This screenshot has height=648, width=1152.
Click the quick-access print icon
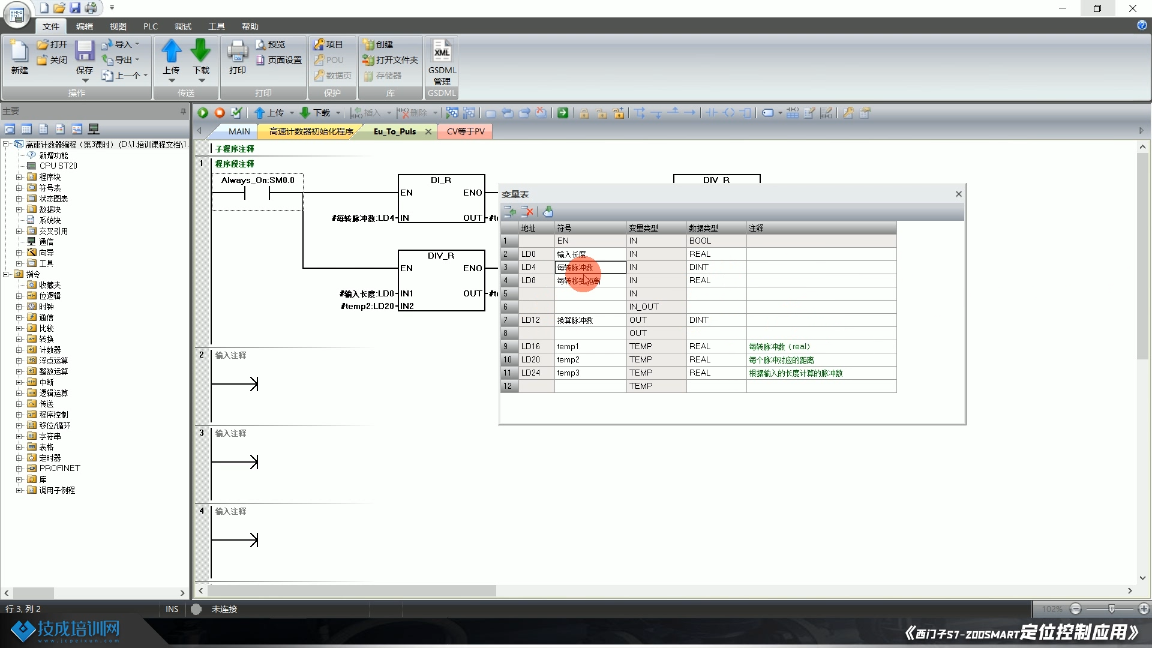(90, 7)
